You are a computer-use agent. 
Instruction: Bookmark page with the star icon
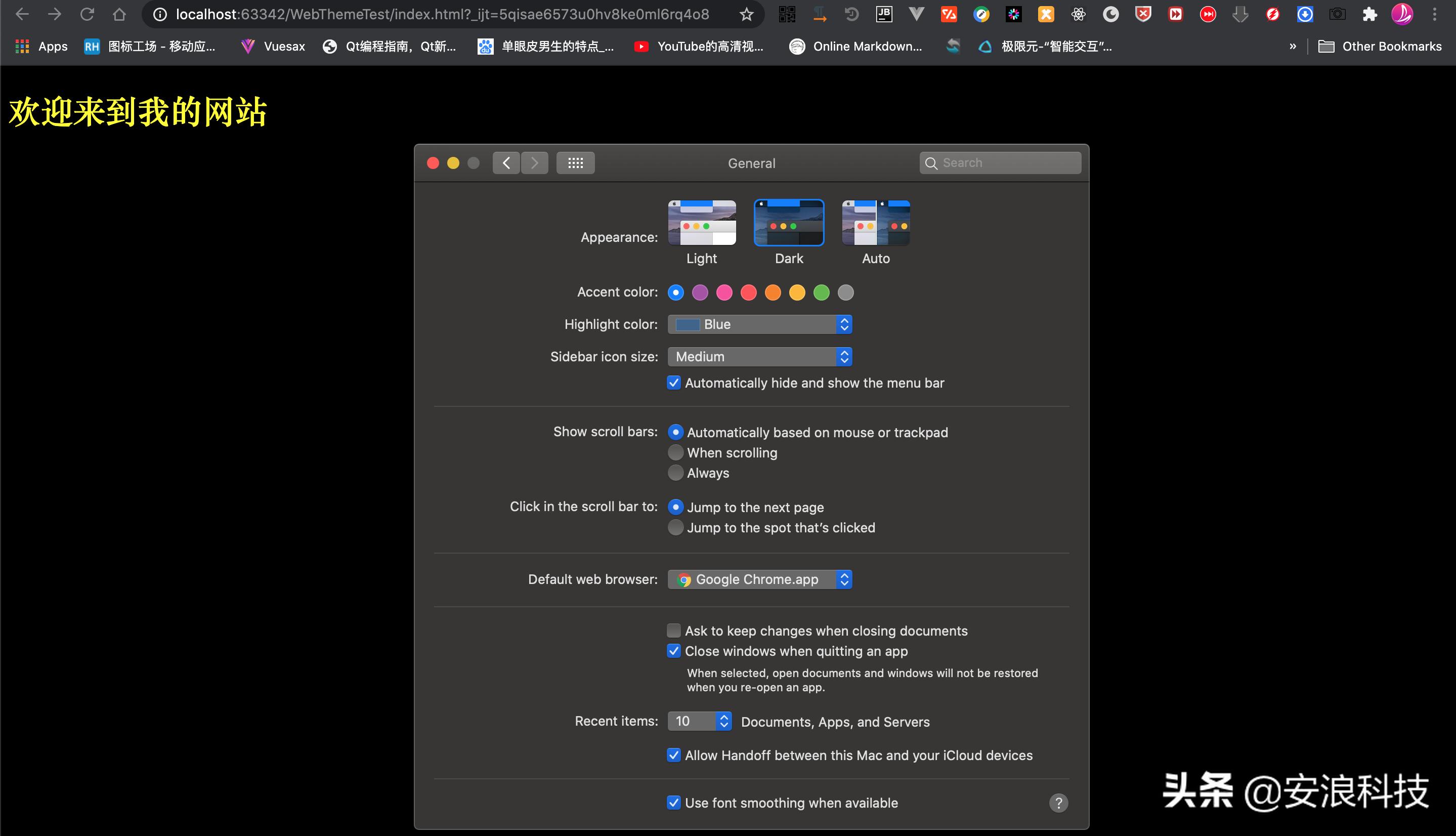pos(746,14)
